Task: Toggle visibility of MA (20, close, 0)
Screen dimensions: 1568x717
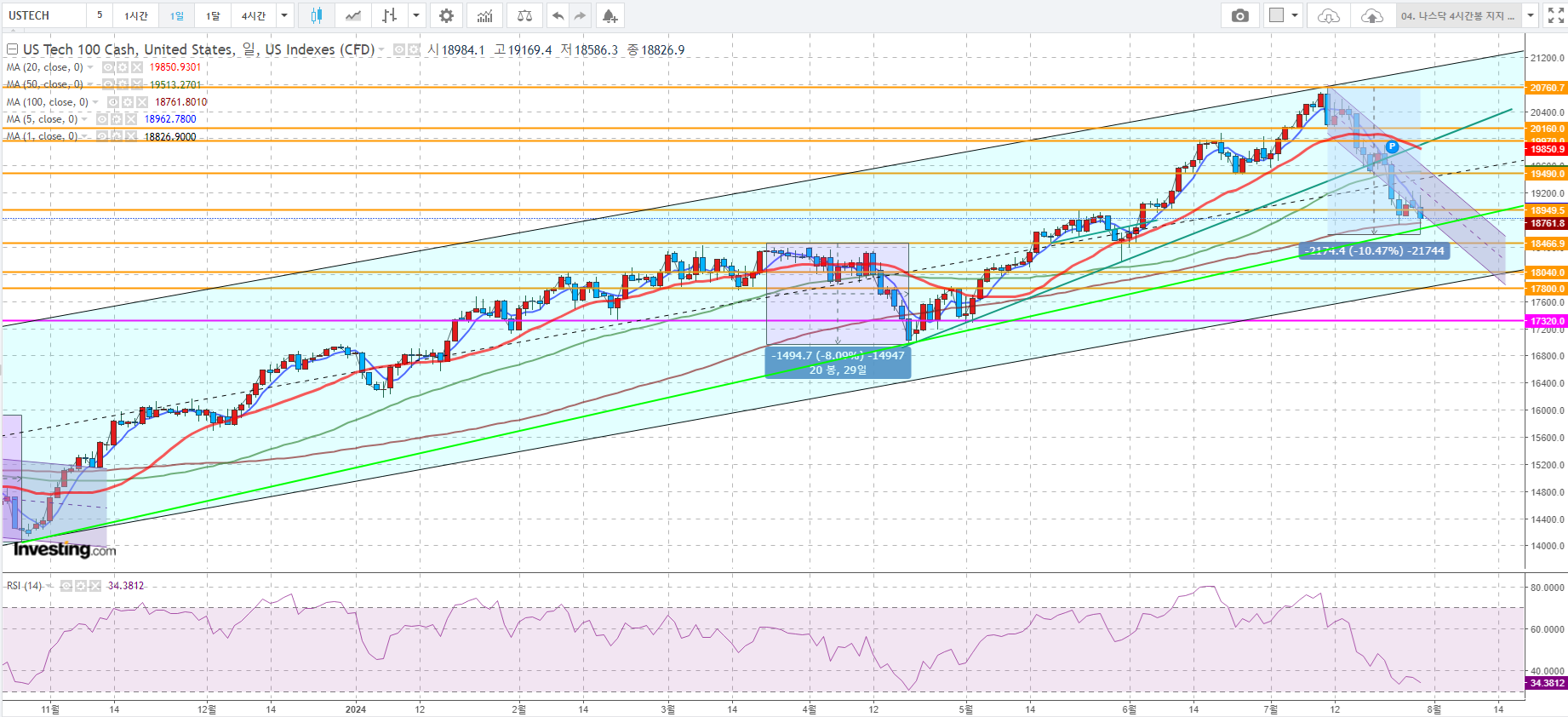Action: (x=108, y=67)
